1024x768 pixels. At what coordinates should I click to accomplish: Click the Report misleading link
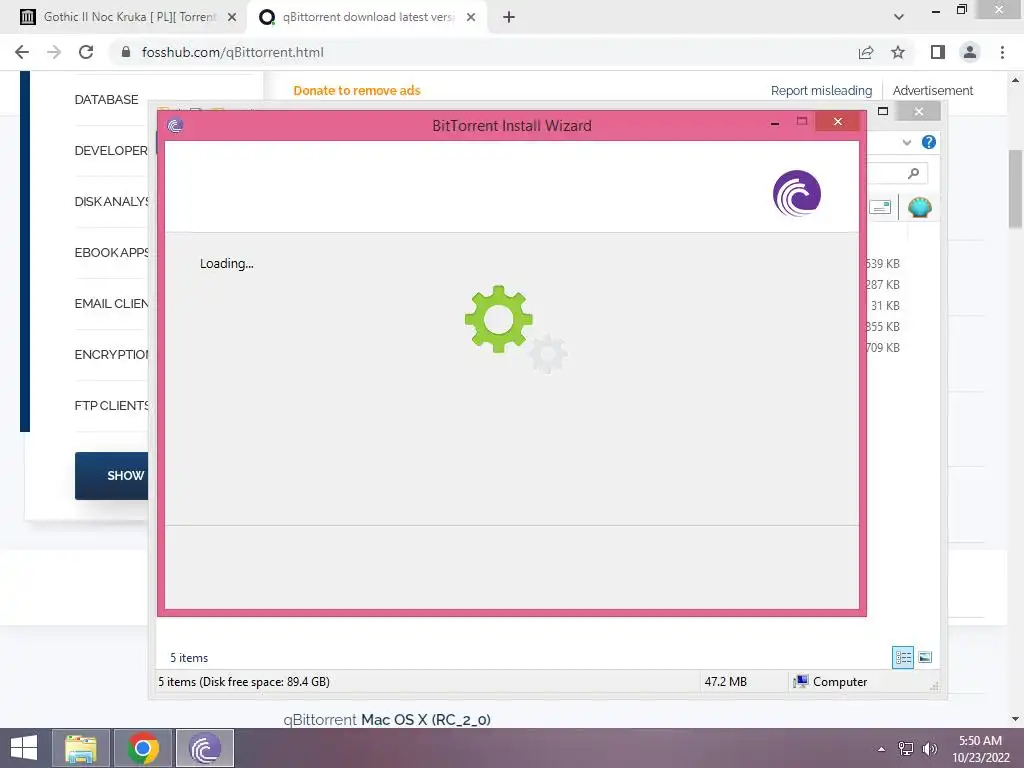(821, 91)
